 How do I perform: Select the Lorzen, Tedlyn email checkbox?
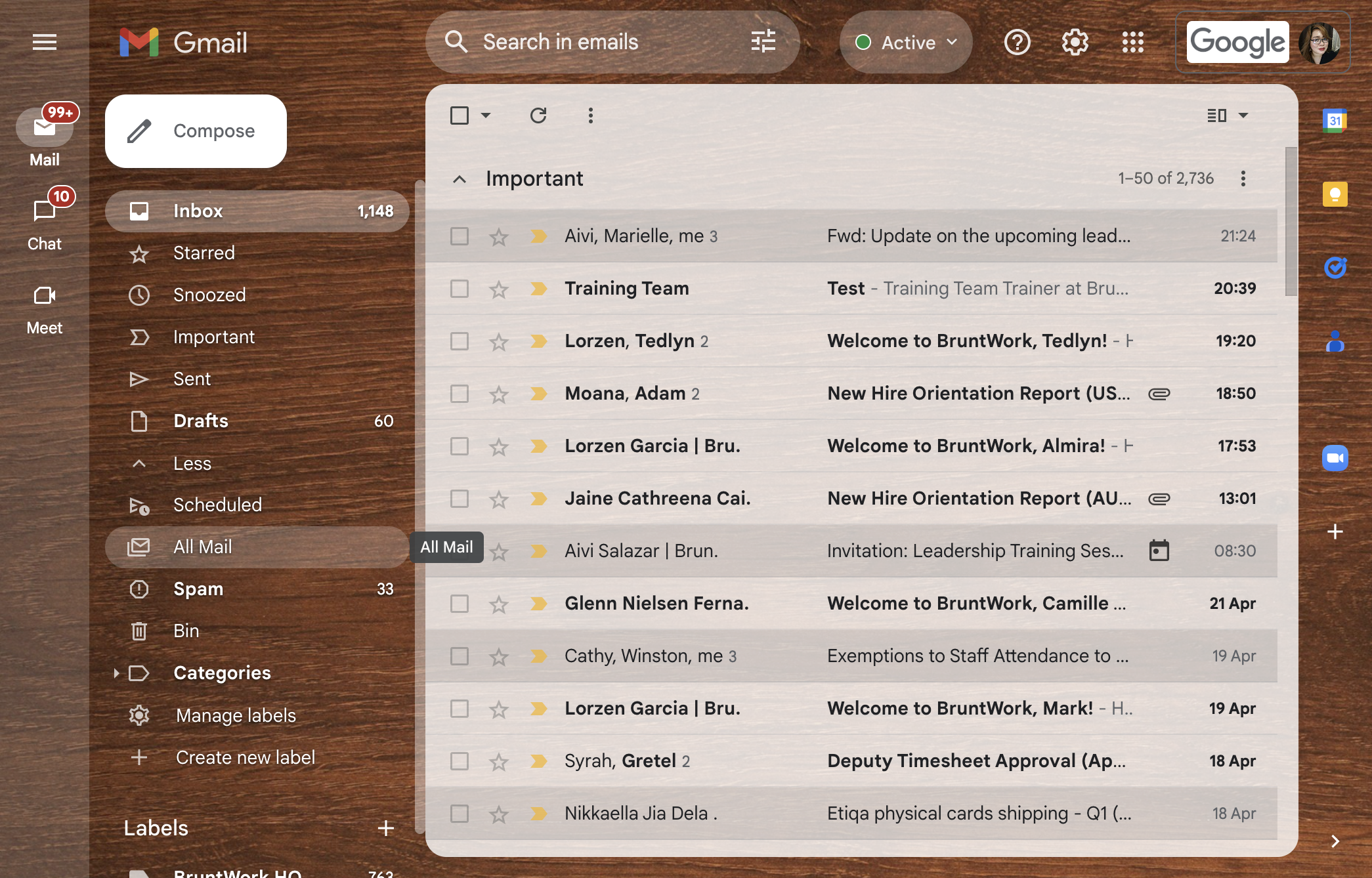(x=460, y=341)
